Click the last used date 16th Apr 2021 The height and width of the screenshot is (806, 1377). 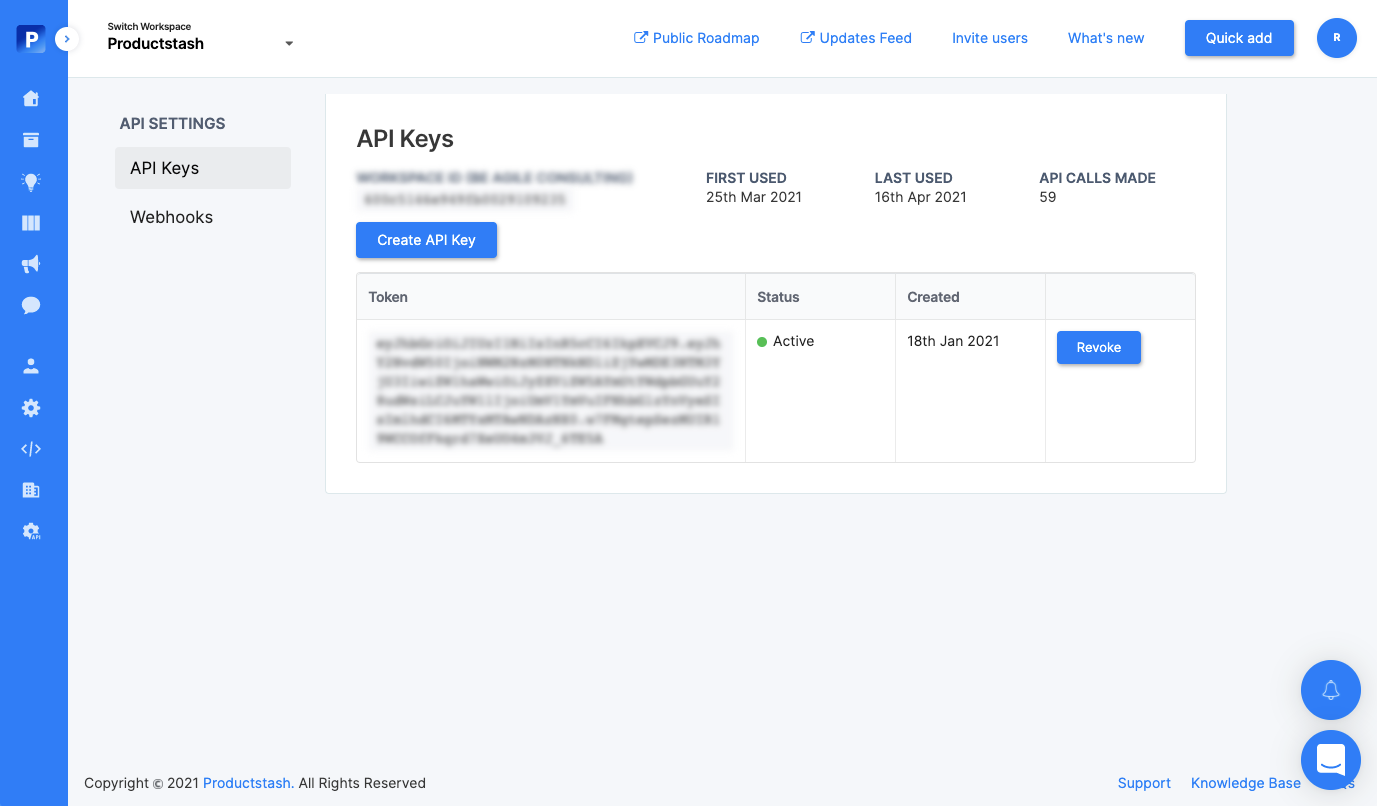pos(921,197)
